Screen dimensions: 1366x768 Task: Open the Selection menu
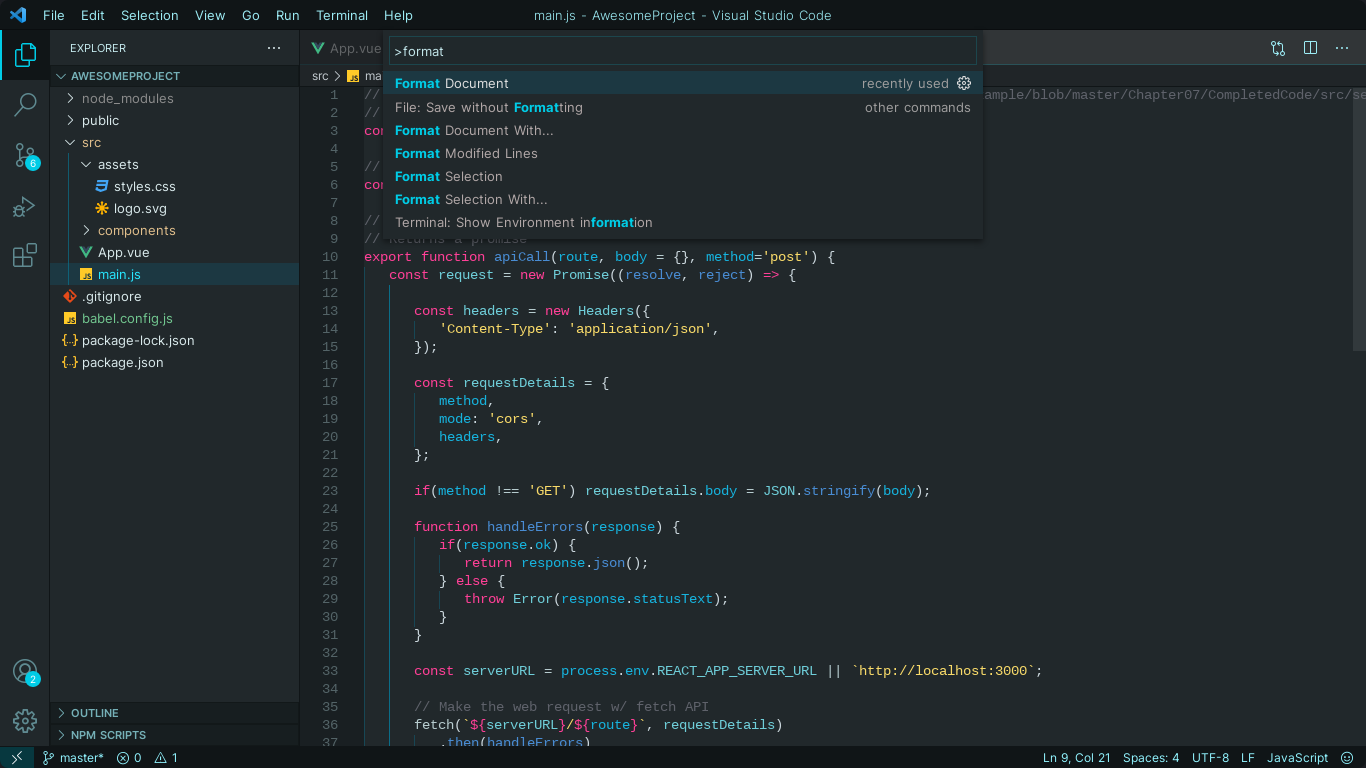150,15
